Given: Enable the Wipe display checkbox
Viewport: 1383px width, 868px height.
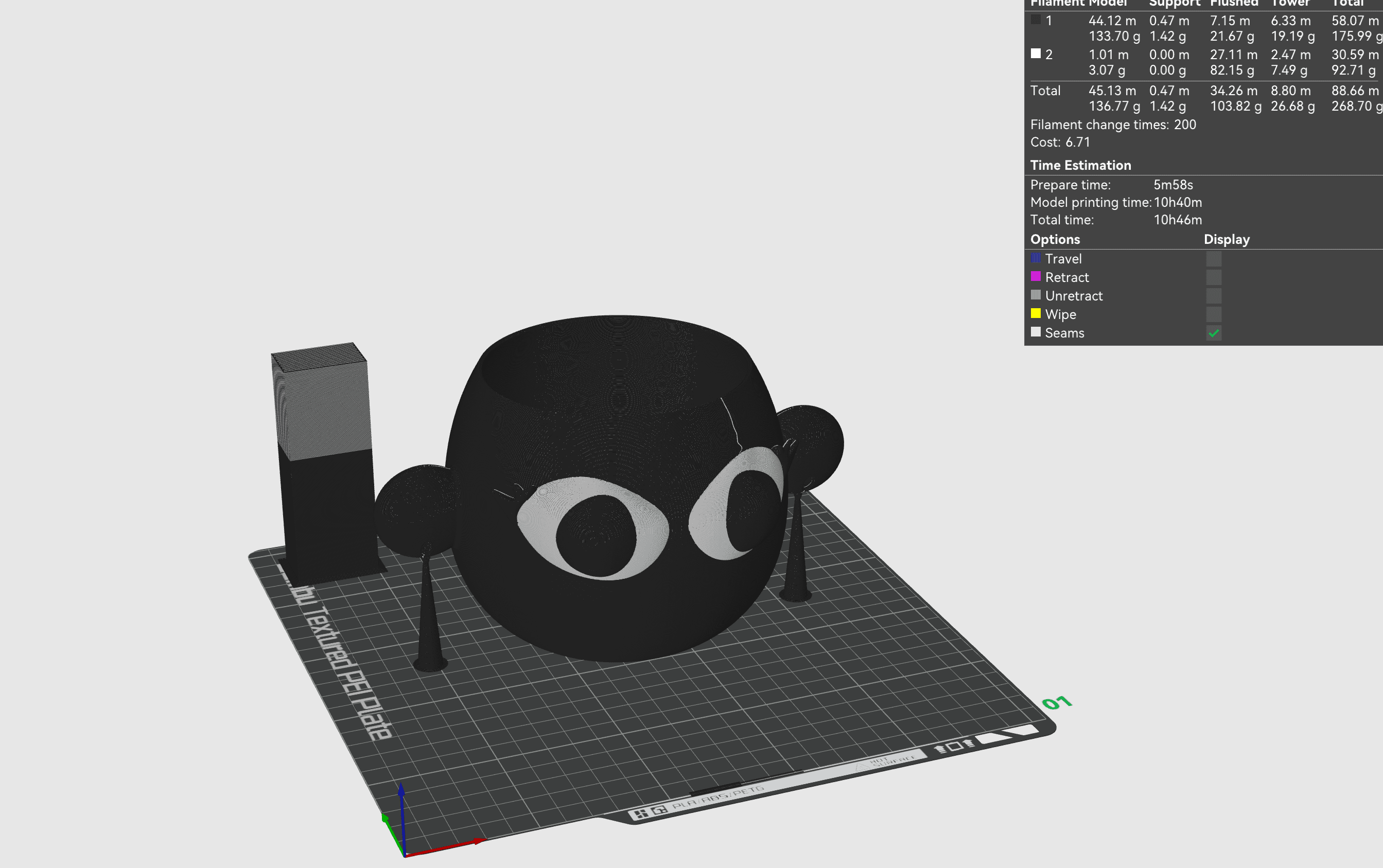Looking at the screenshot, I should tap(1214, 314).
